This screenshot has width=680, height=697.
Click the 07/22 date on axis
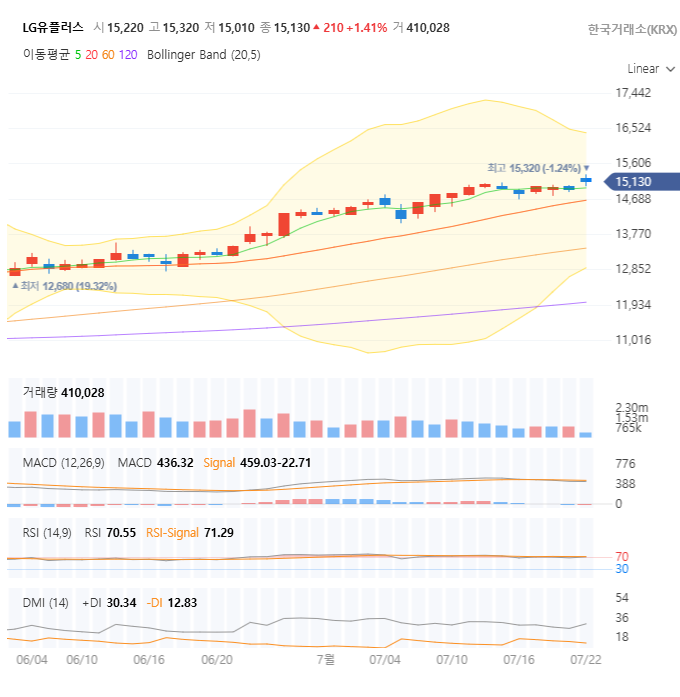point(586,660)
